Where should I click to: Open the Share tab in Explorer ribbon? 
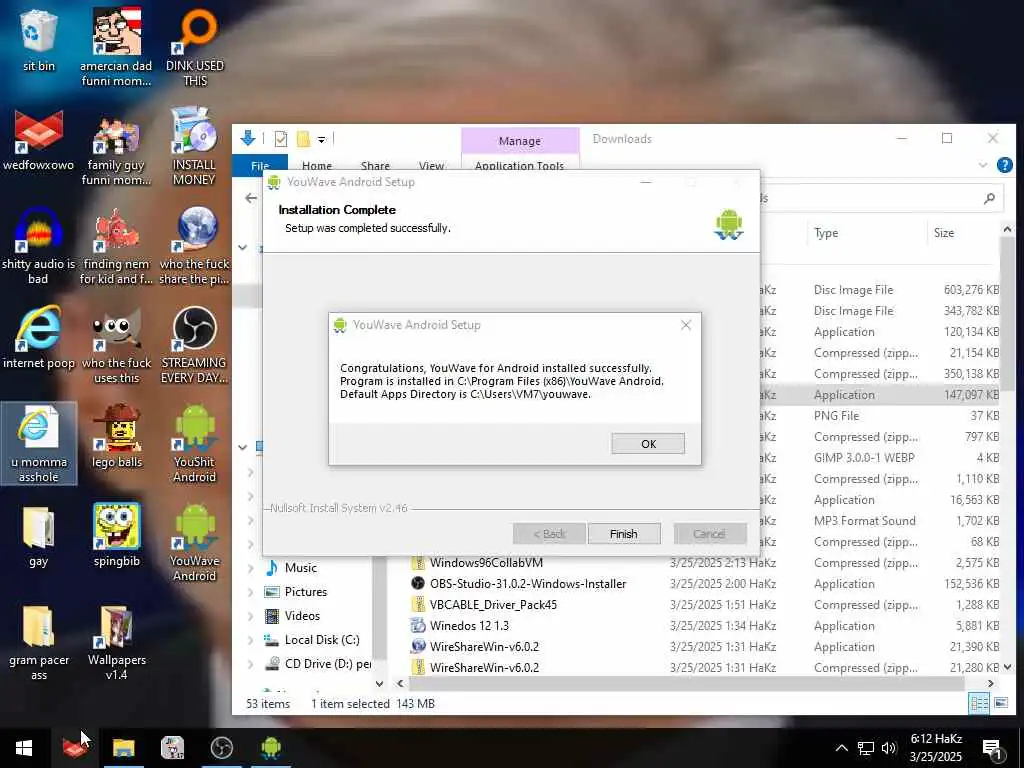375,166
